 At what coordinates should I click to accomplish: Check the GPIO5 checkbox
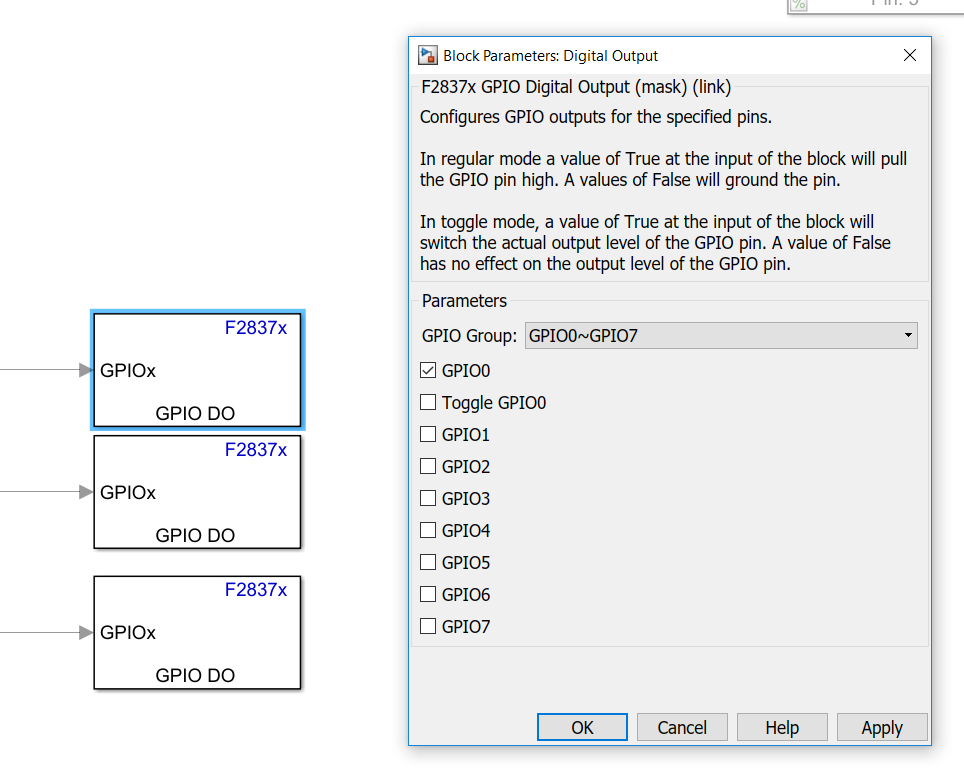[428, 562]
